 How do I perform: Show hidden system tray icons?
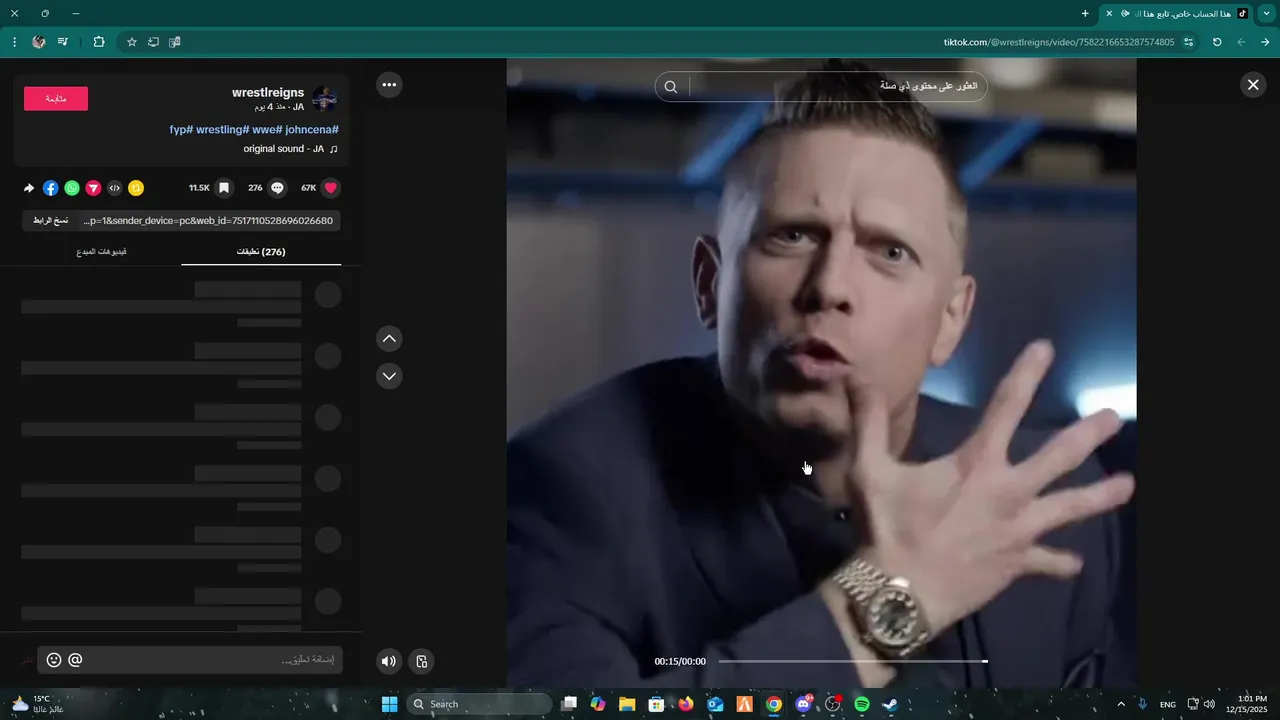(x=1120, y=704)
